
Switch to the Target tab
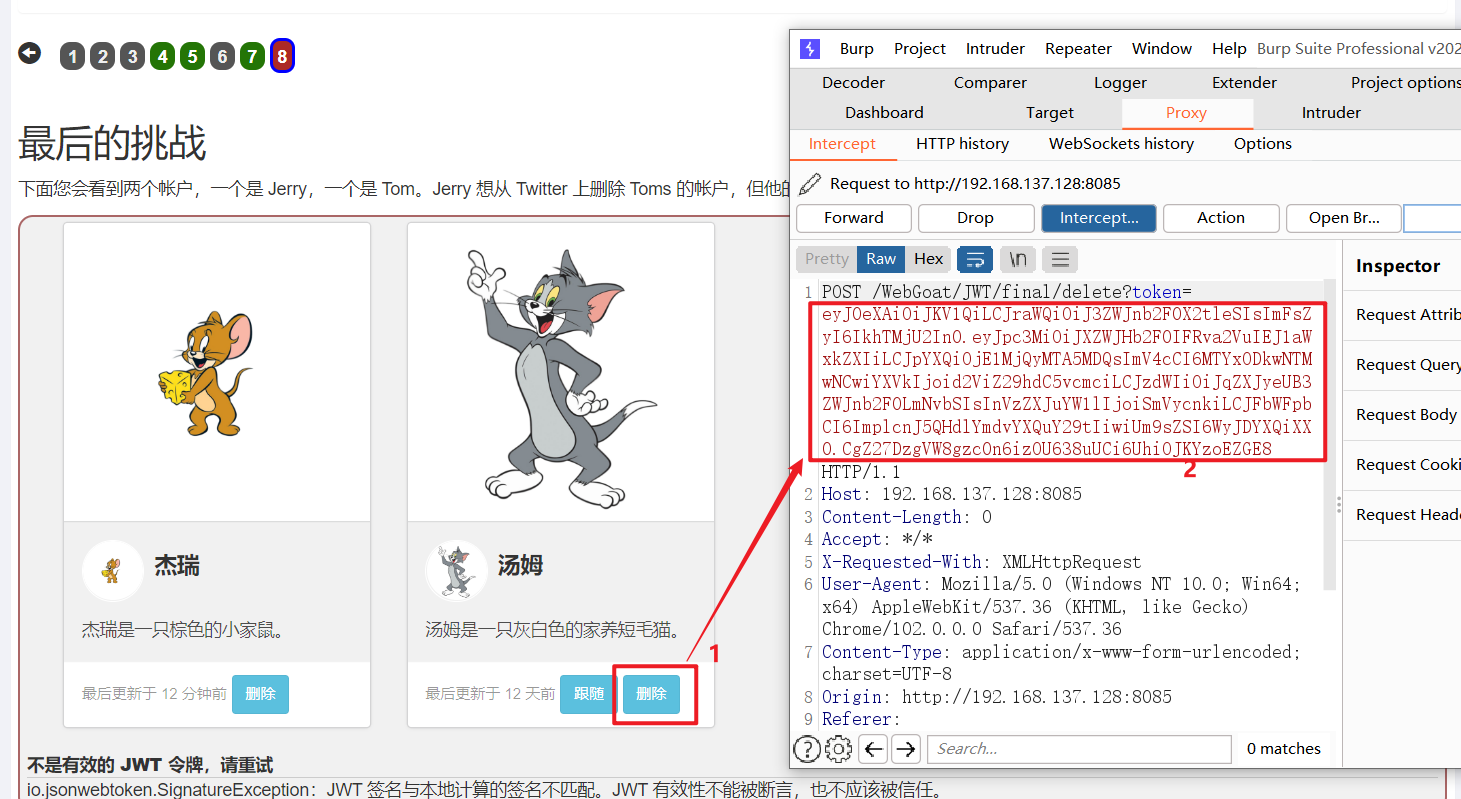coord(1050,113)
